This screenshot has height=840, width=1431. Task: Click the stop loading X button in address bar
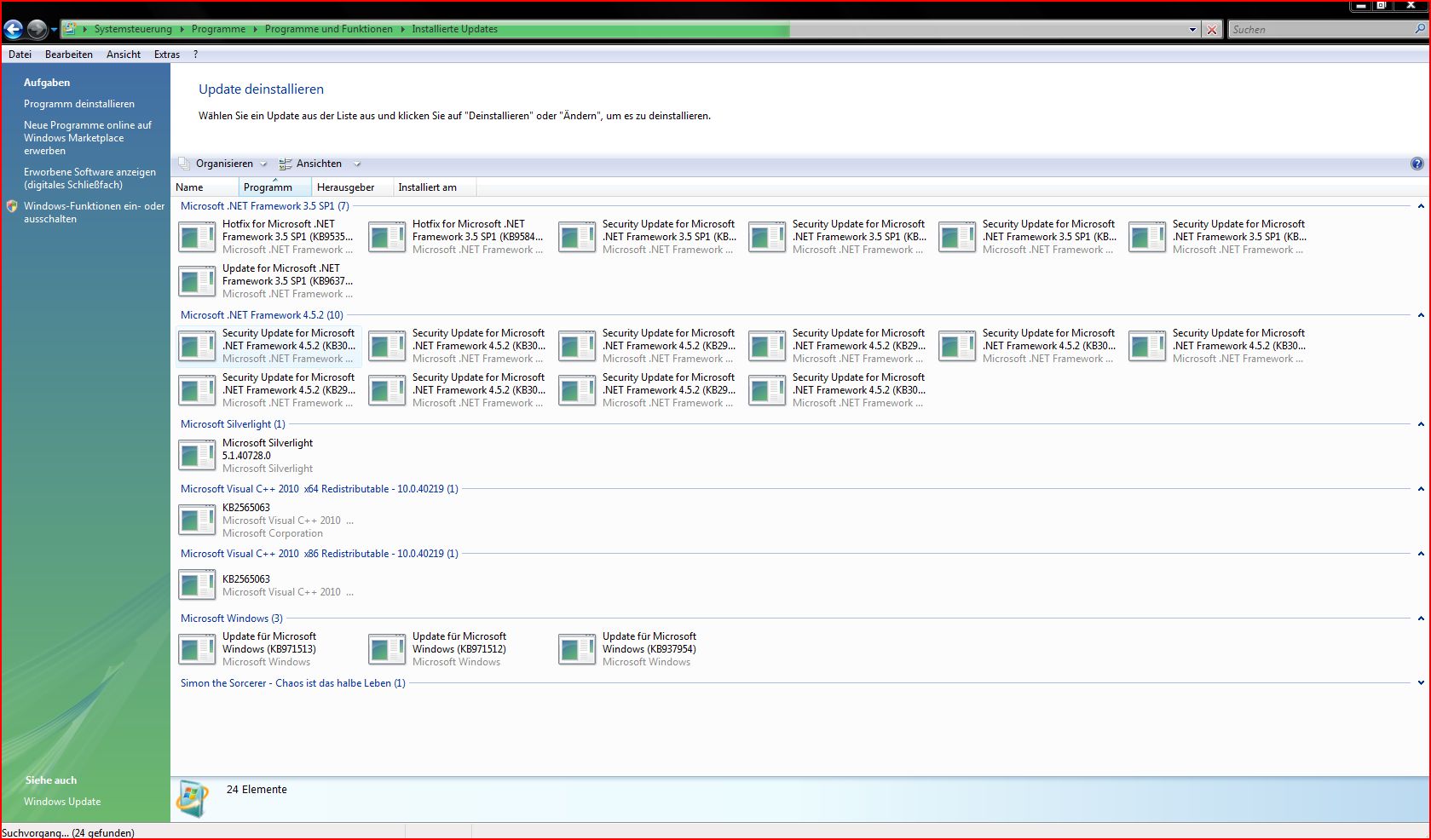(x=1211, y=30)
